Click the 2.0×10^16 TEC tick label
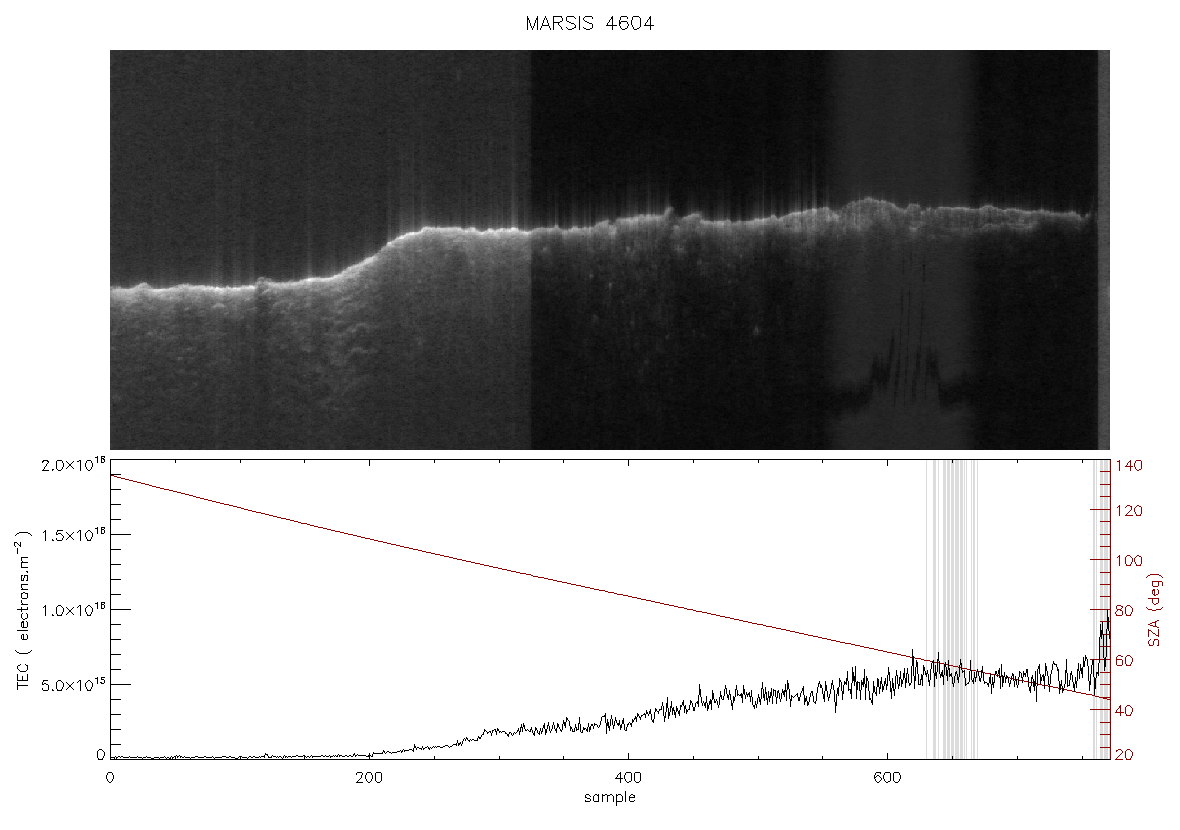The height and width of the screenshot is (830, 1180). [x=74, y=465]
